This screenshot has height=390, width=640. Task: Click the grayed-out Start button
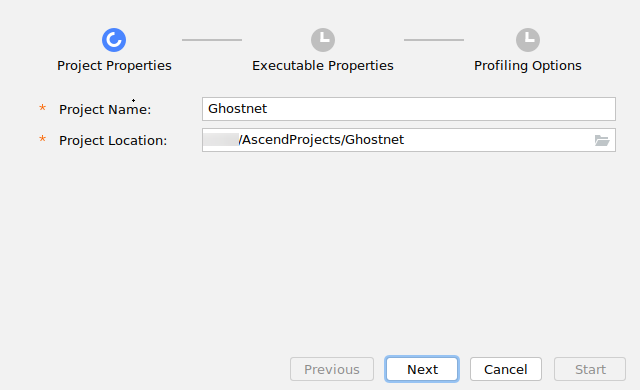(x=590, y=369)
